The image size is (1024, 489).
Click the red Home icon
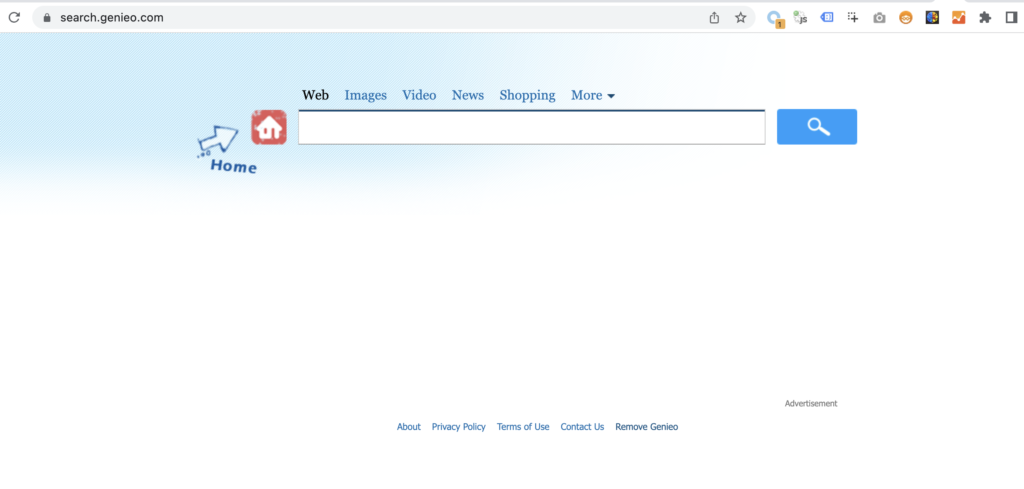point(269,128)
